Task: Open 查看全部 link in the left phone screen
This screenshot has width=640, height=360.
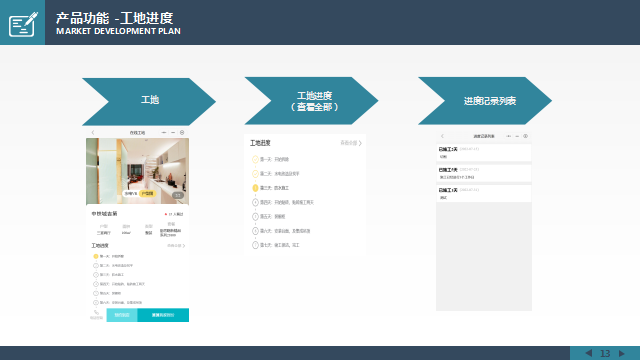Action: tap(174, 246)
